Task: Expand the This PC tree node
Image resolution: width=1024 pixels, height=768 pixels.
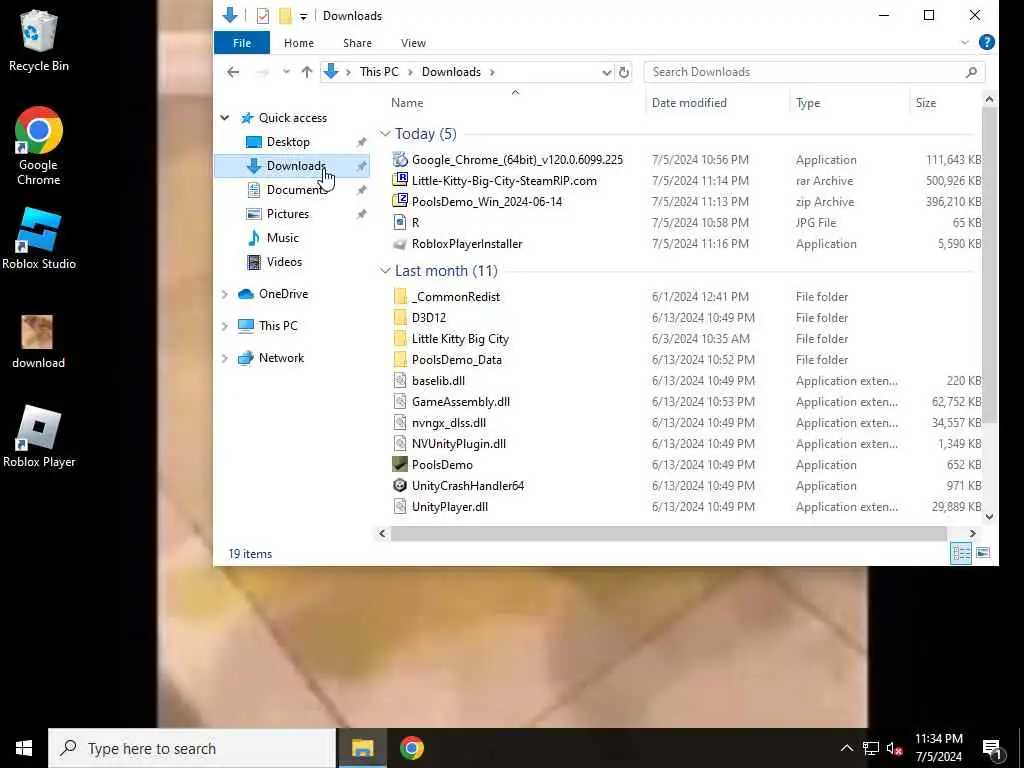Action: click(225, 326)
